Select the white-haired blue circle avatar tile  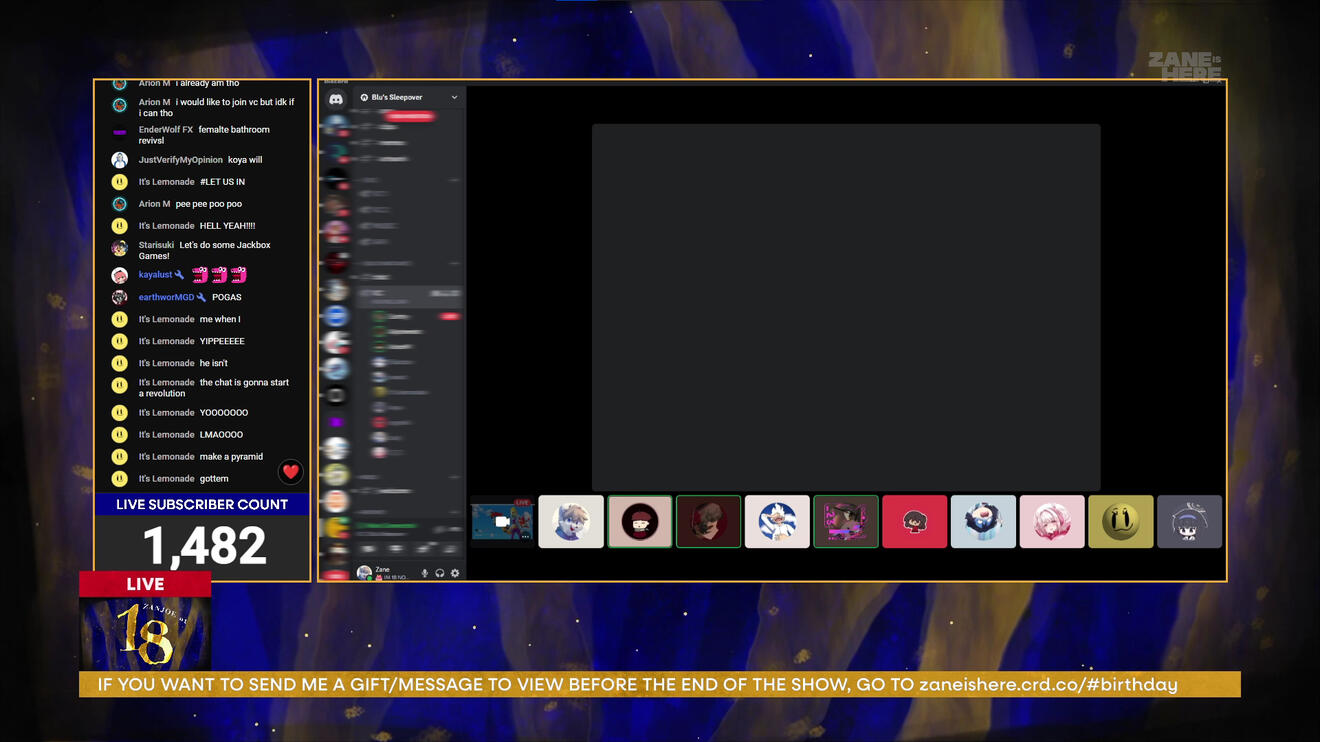(777, 522)
